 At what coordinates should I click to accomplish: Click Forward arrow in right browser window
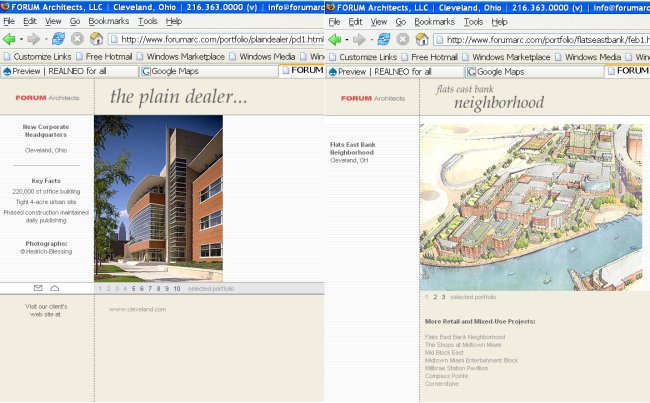(359, 40)
